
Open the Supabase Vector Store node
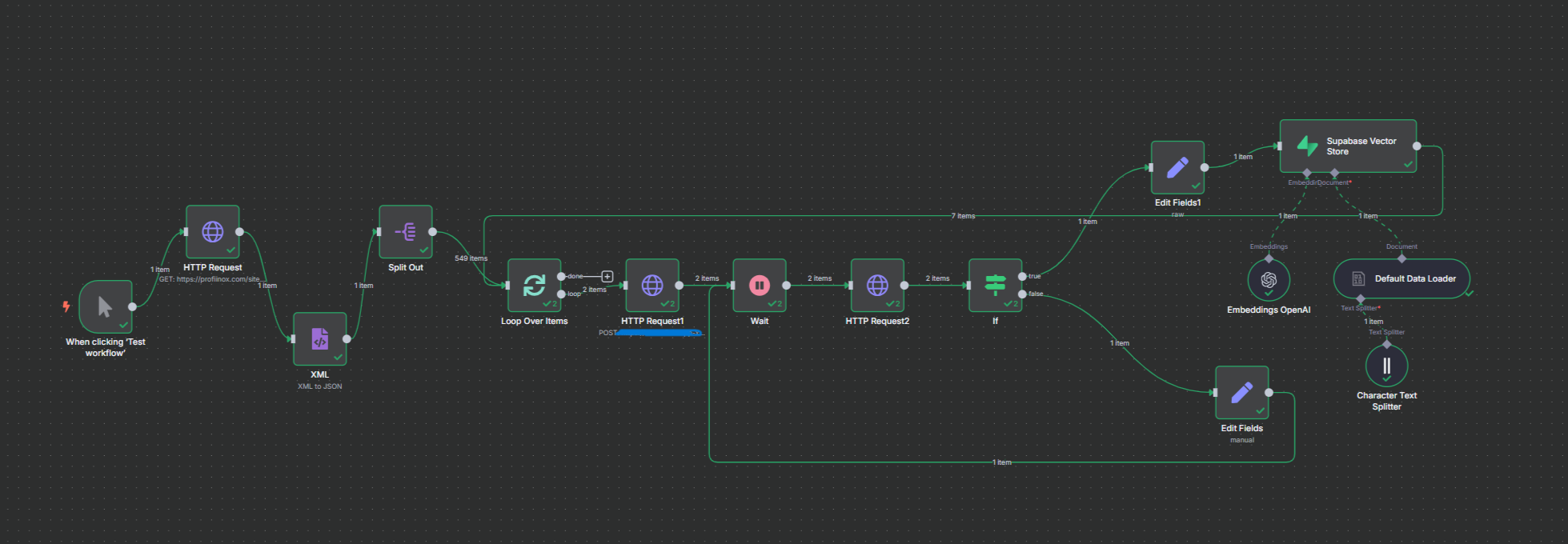click(1348, 146)
